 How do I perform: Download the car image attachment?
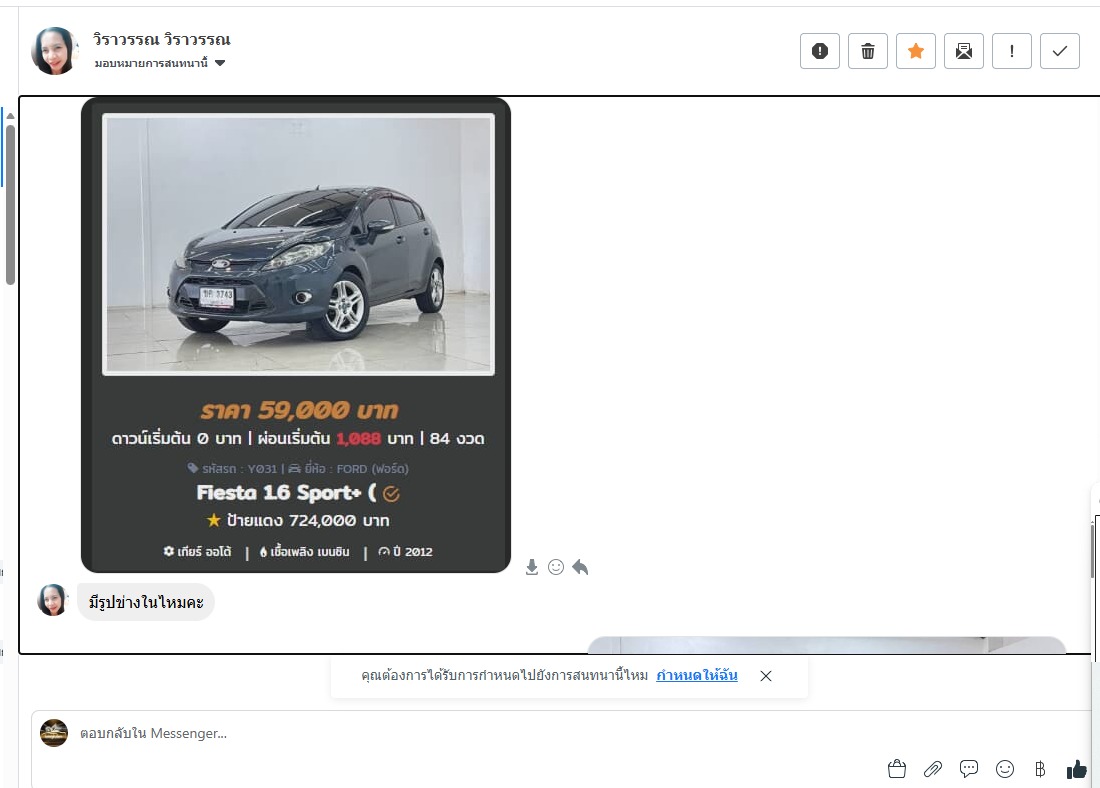(532, 567)
